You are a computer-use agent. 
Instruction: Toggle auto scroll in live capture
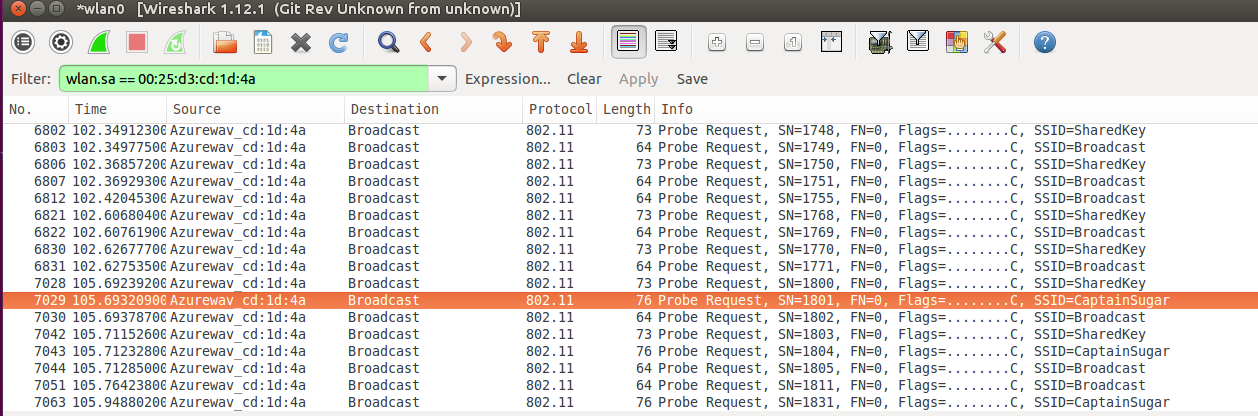click(x=666, y=42)
